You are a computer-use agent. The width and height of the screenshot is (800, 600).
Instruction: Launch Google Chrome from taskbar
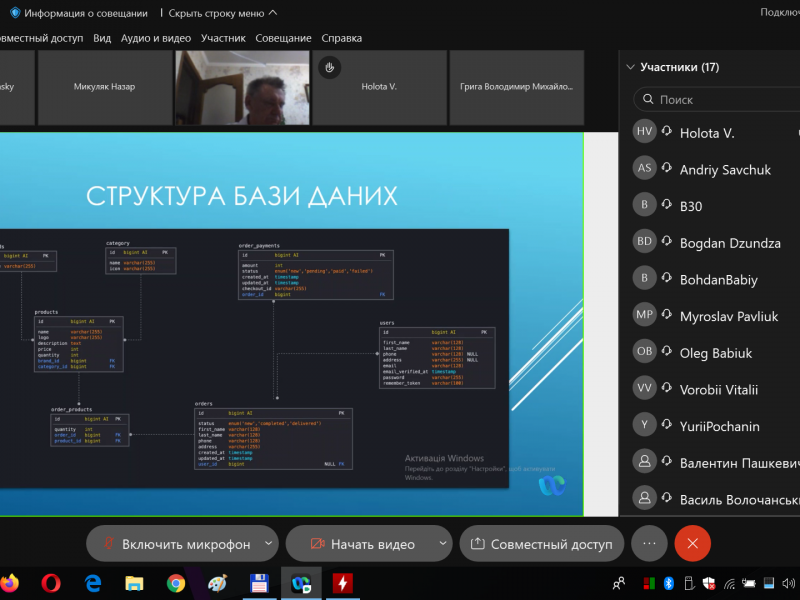176,582
